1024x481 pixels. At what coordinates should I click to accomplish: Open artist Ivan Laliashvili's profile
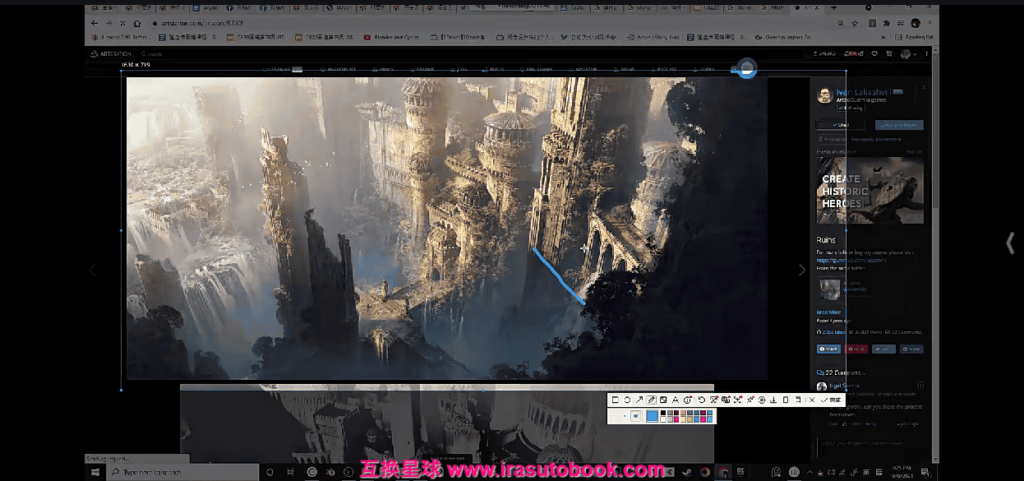863,92
